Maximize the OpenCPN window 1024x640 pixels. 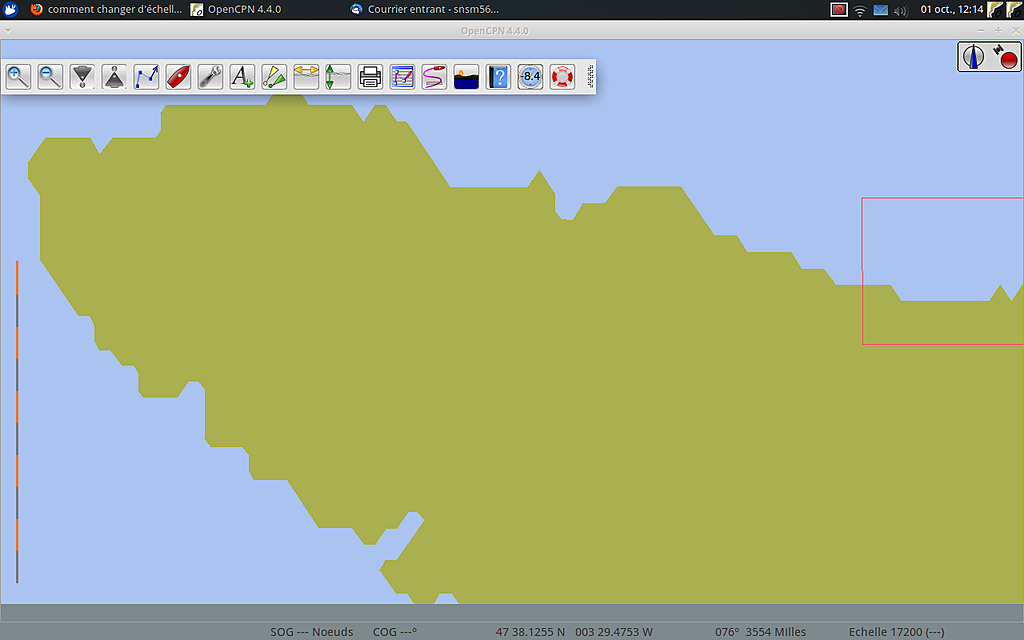click(x=998, y=31)
